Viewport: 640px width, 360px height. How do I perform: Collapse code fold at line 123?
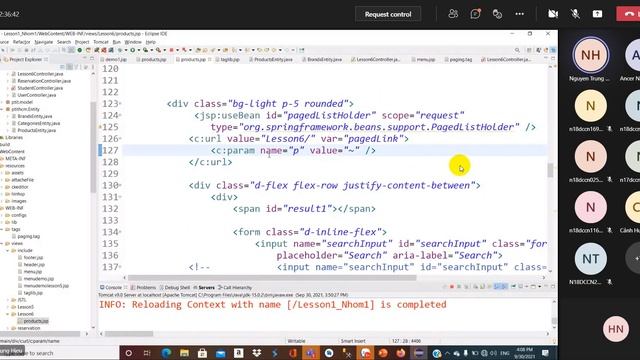pyautogui.click(x=120, y=104)
